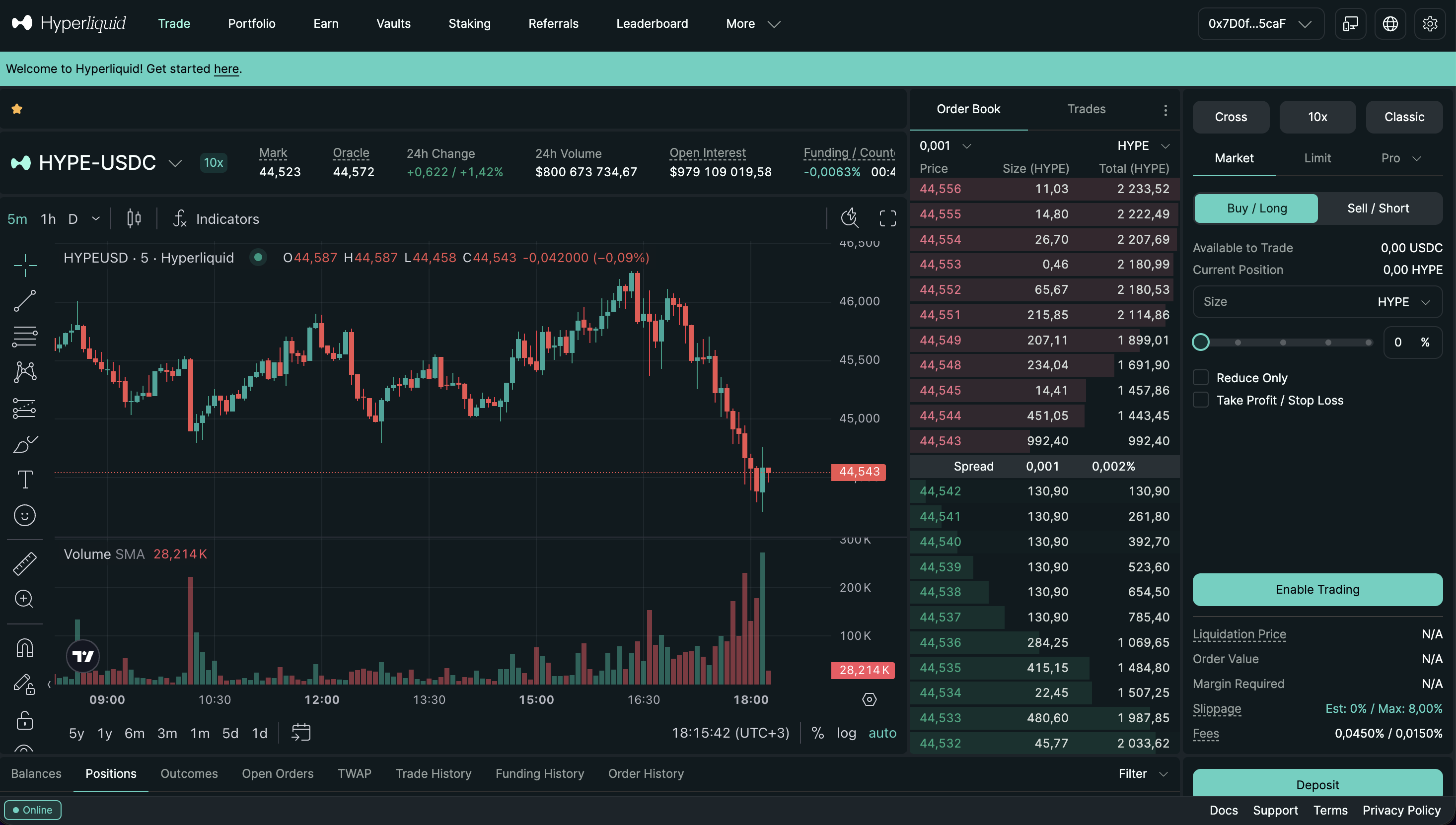Toggle magnet mode icon
Image resolution: width=1456 pixels, height=825 pixels.
point(25,648)
